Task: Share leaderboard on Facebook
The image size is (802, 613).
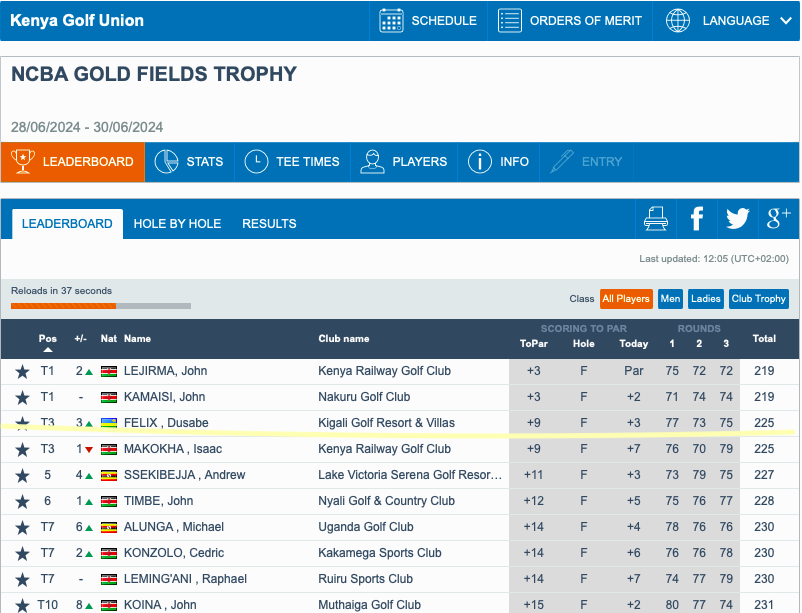Action: [697, 219]
